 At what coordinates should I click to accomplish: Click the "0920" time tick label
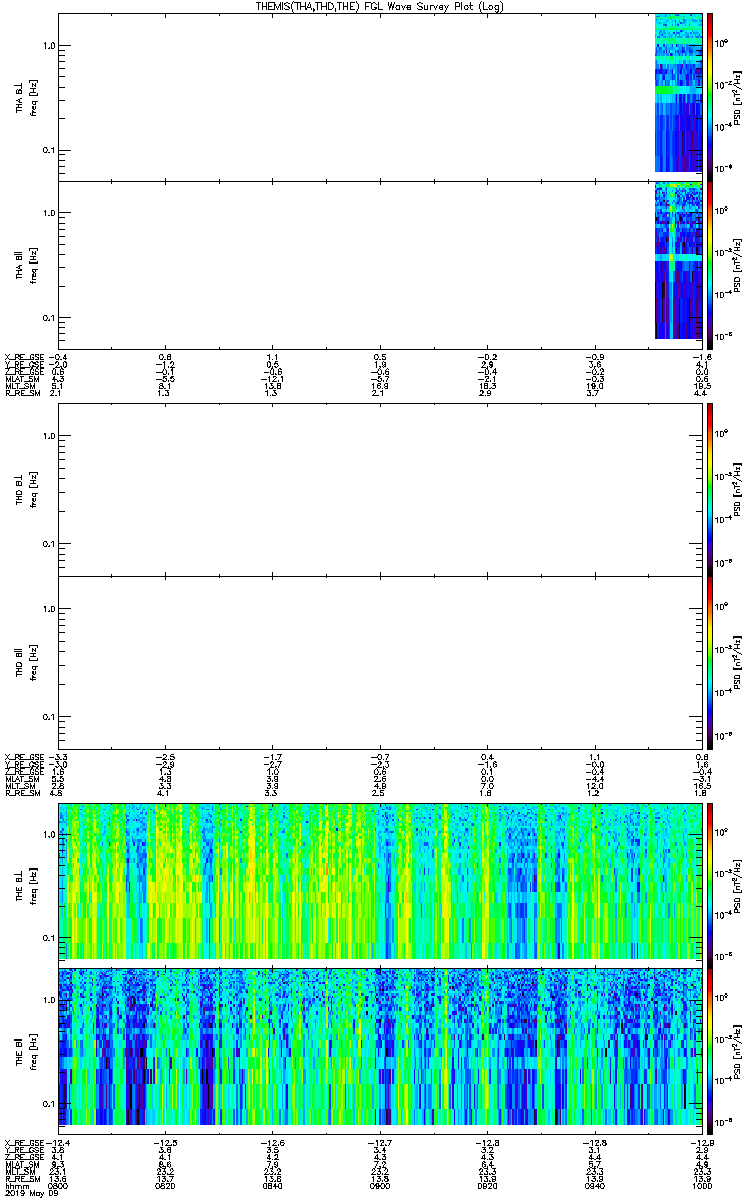click(x=487, y=1186)
